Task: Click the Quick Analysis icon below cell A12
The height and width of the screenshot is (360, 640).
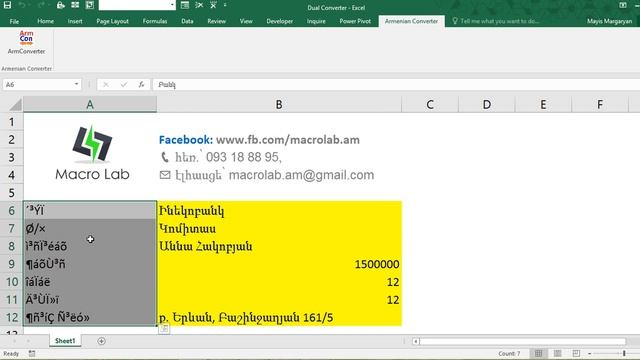Action: pyautogui.click(x=164, y=329)
